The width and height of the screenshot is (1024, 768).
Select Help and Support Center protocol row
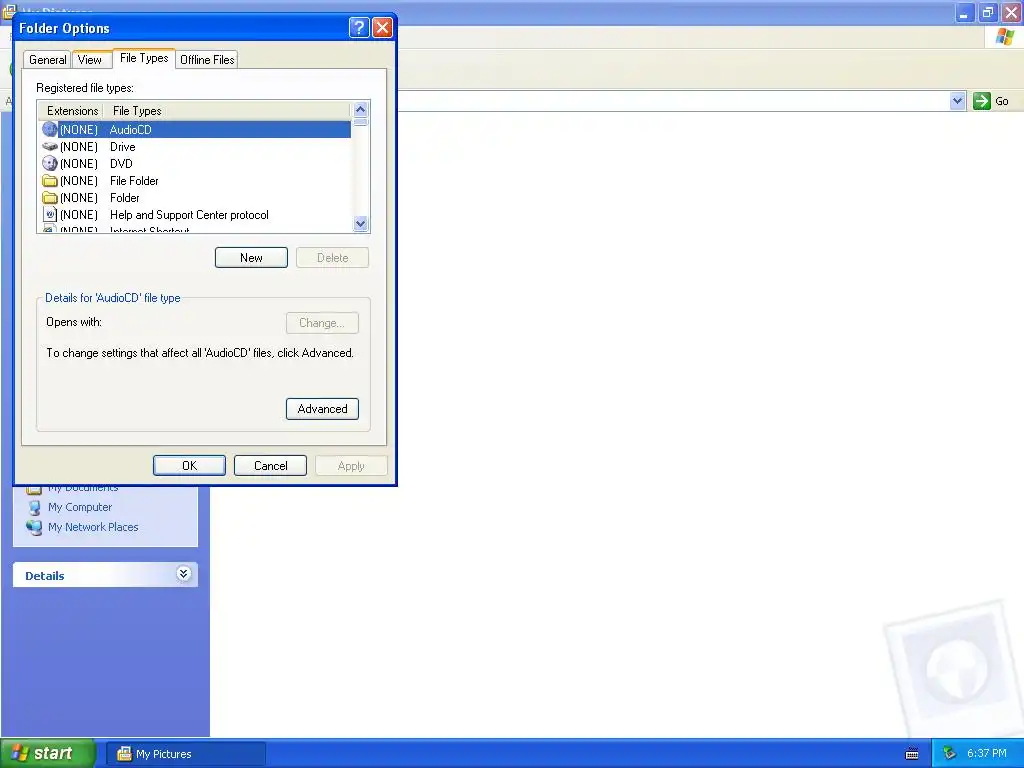(195, 214)
